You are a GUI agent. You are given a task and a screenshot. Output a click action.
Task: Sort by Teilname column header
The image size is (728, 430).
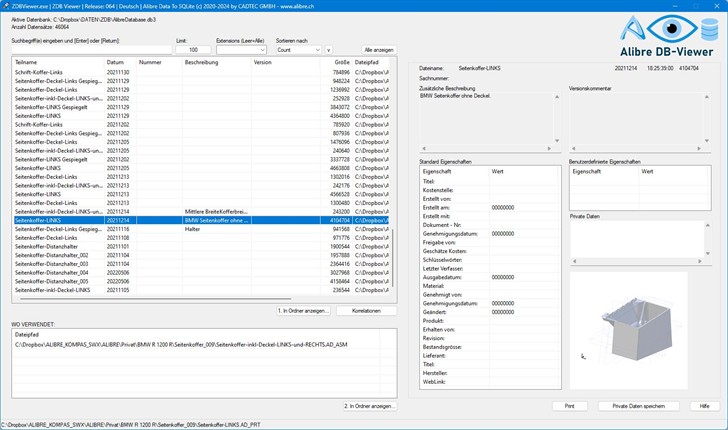click(58, 62)
